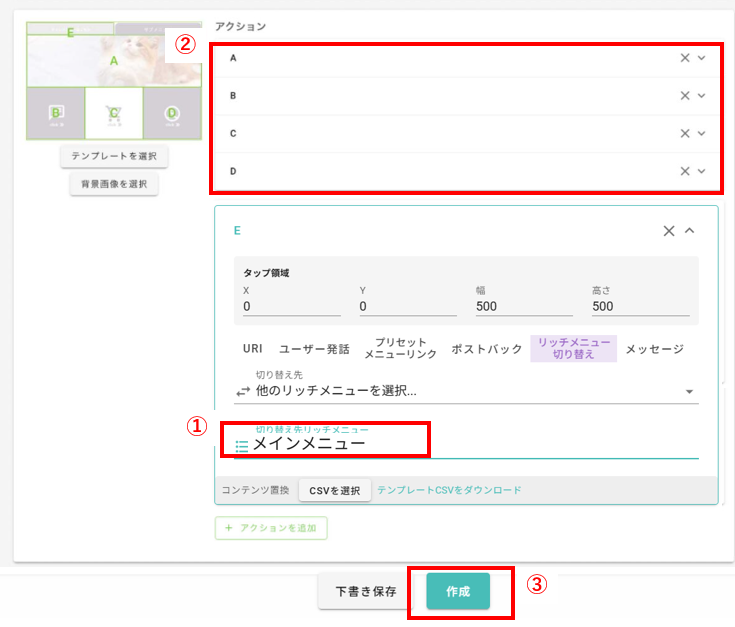
Task: Remove action B with its X icon
Action: (685, 96)
